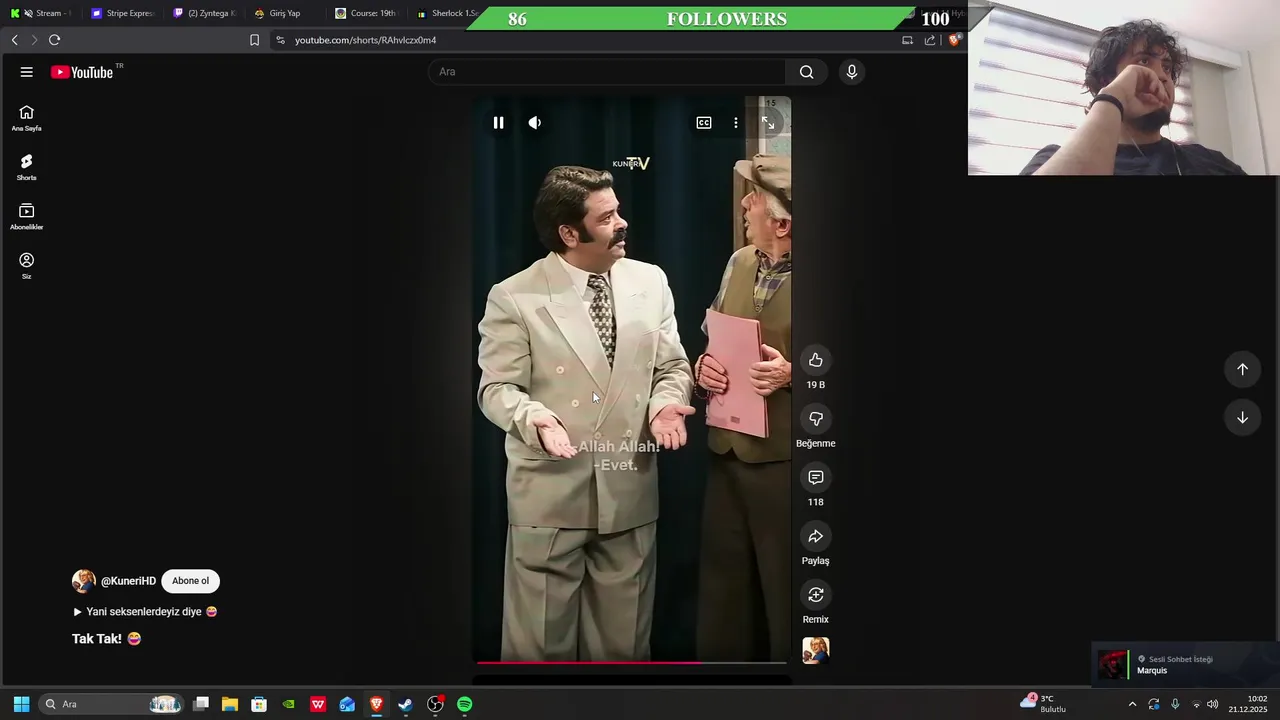Share the Short via Paylaş icon

pos(816,536)
